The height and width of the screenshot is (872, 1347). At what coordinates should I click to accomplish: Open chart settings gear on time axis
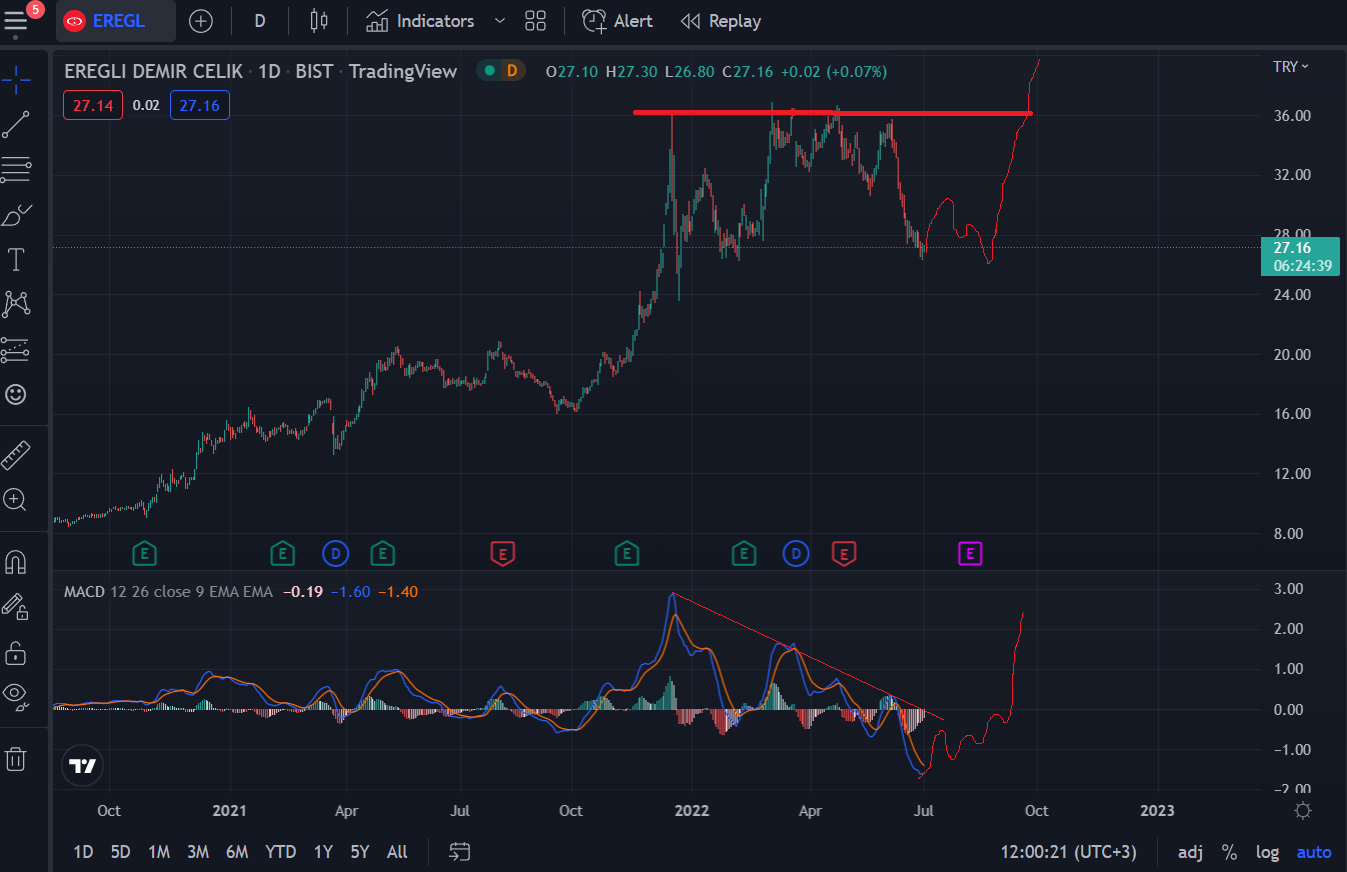tap(1302, 810)
